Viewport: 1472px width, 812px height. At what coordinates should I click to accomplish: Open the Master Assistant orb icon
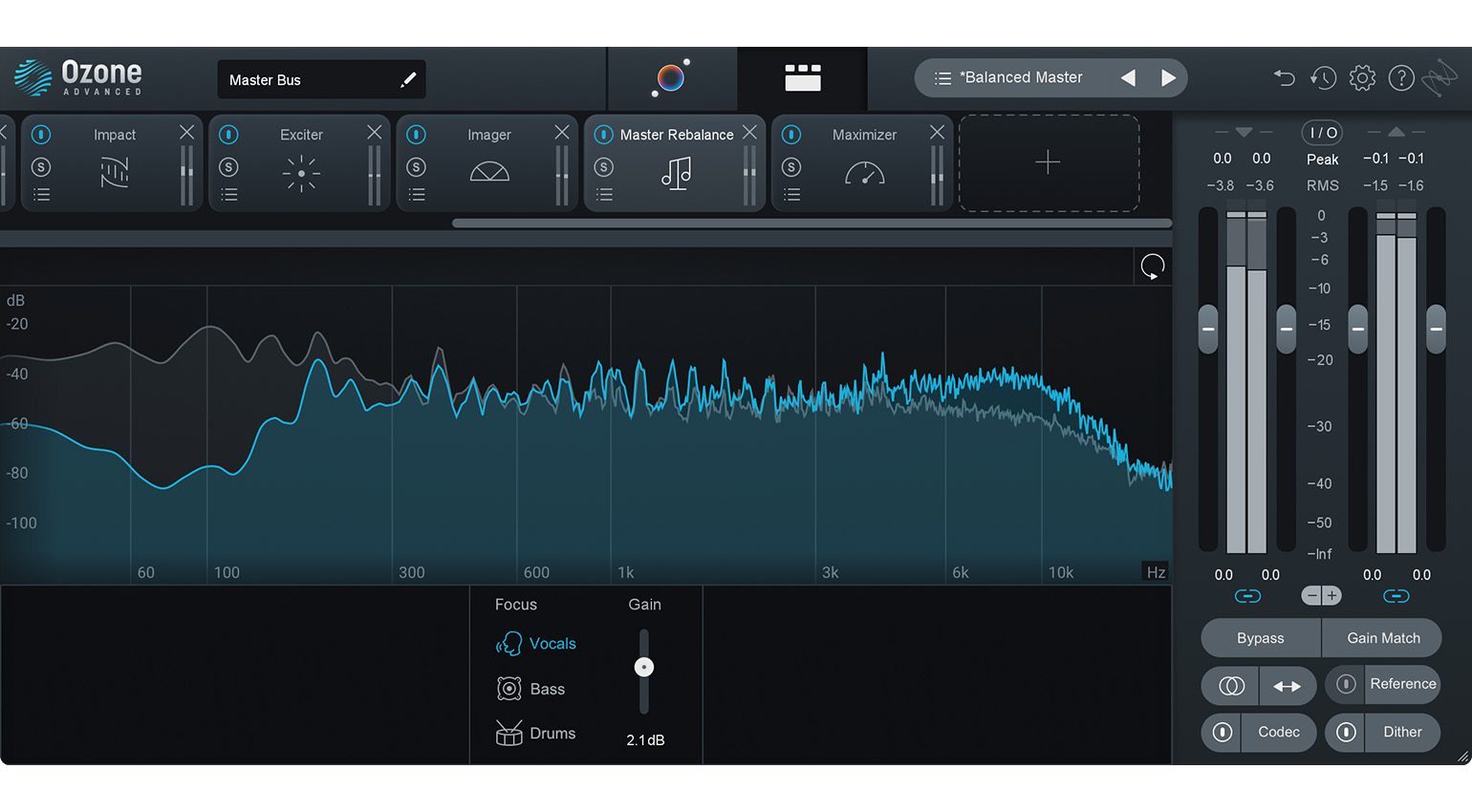tap(671, 78)
